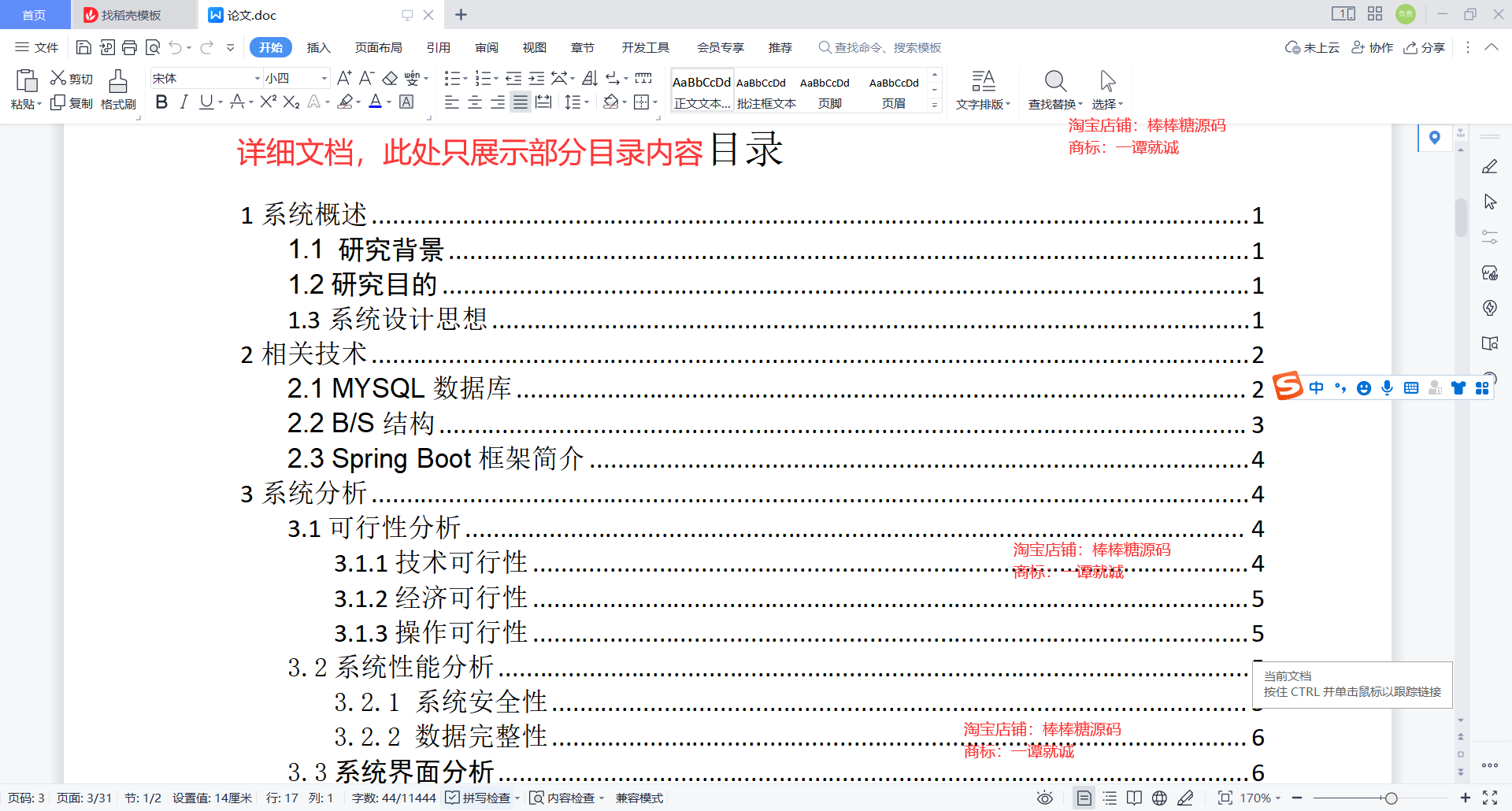
Task: Click the search commands box (查找命令)
Action: click(880, 47)
